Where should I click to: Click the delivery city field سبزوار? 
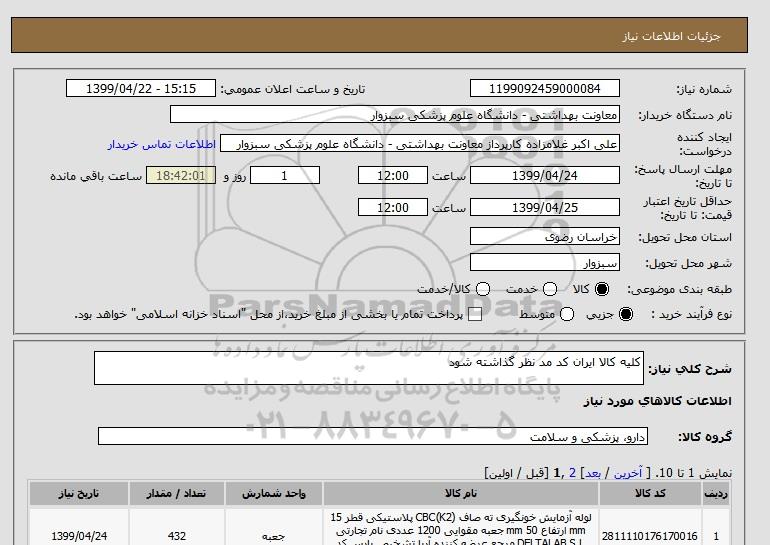[x=545, y=262]
